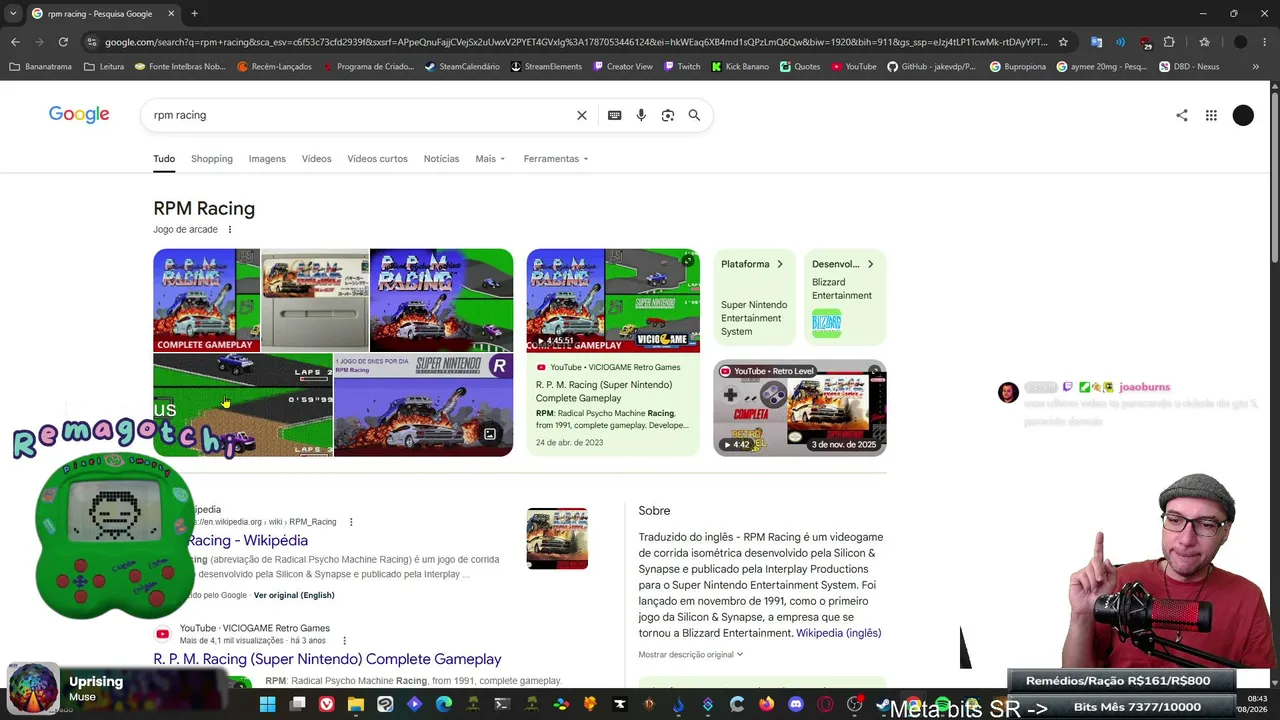Reload the current page

click(63, 42)
